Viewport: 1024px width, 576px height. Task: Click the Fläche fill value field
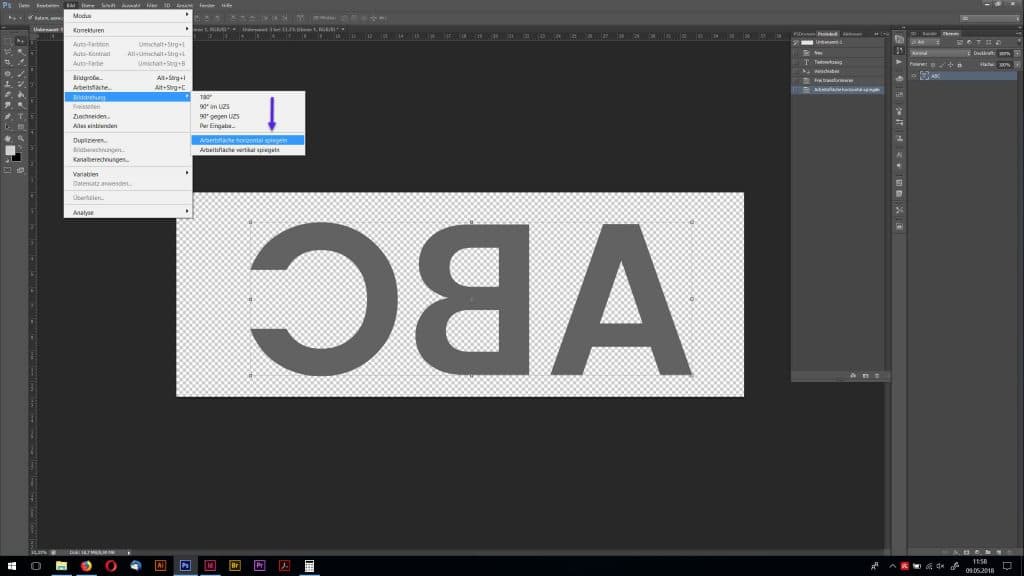click(x=1004, y=65)
